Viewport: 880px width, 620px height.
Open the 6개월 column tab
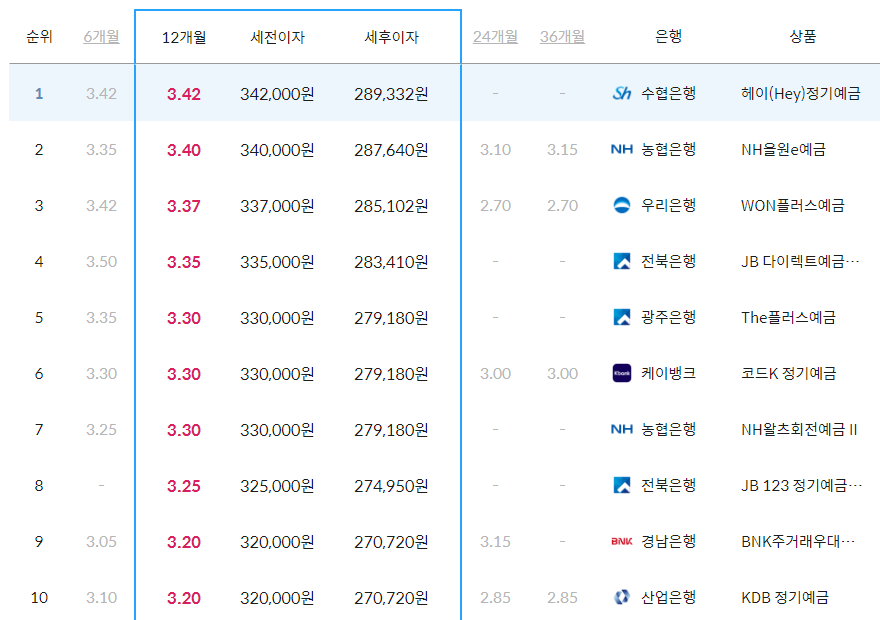tap(102, 37)
